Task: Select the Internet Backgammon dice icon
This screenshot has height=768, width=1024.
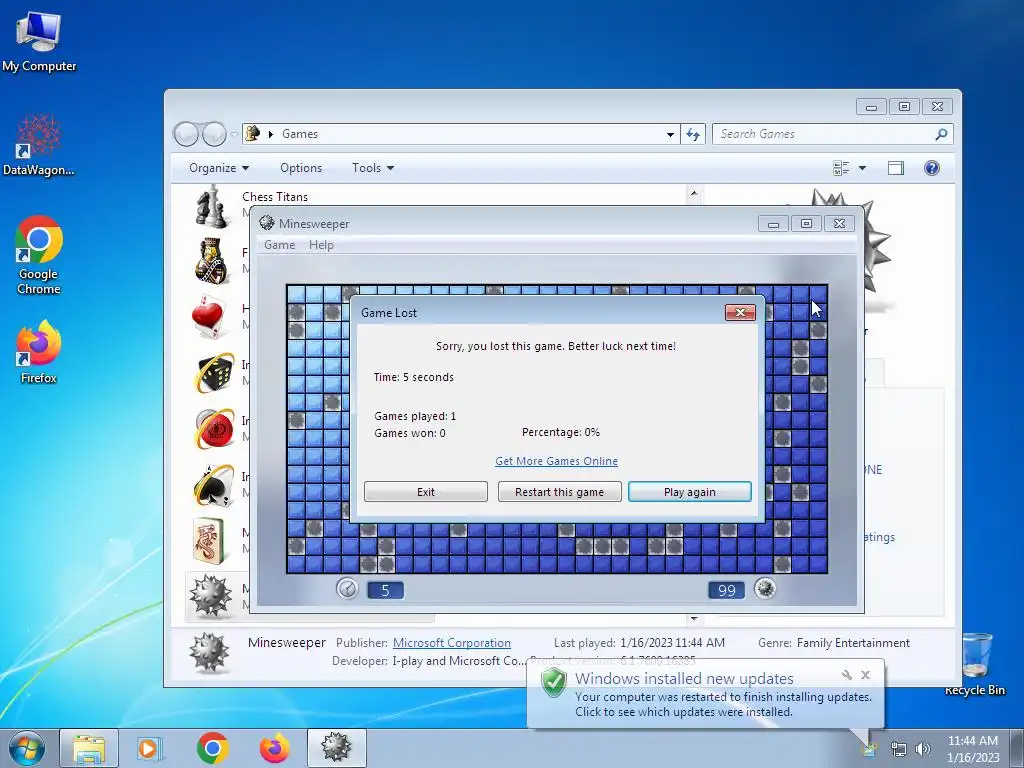Action: click(x=214, y=373)
